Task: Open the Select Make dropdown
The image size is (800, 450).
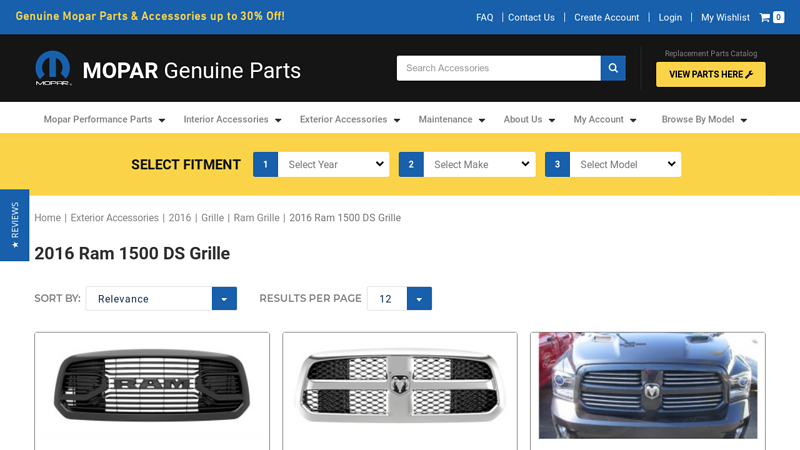Action: pos(480,164)
